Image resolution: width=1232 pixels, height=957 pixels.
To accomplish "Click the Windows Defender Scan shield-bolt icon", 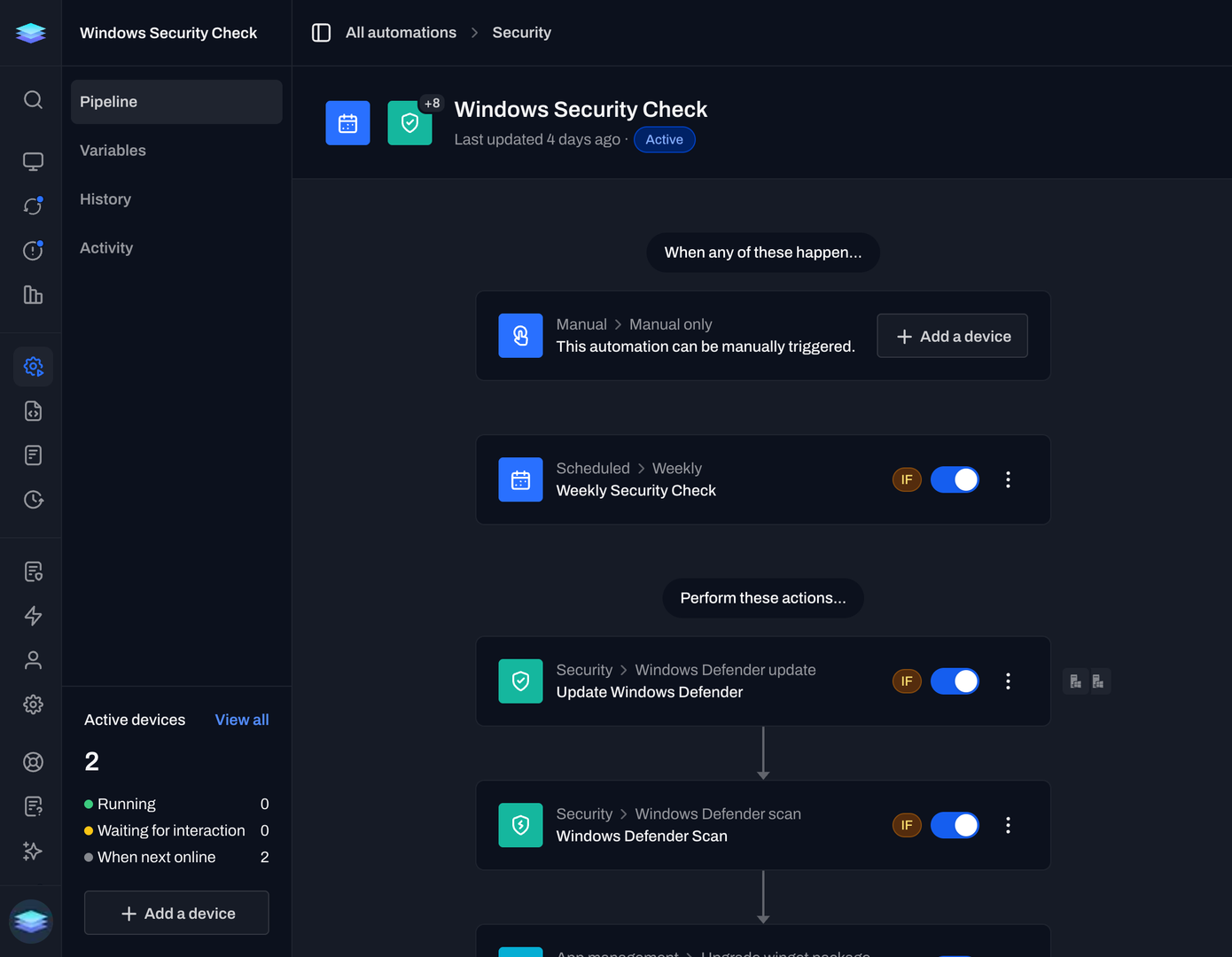I will [x=520, y=825].
